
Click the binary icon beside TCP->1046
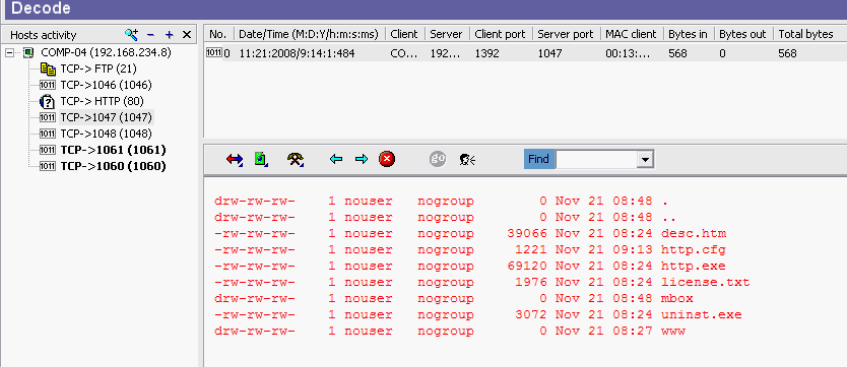48,85
